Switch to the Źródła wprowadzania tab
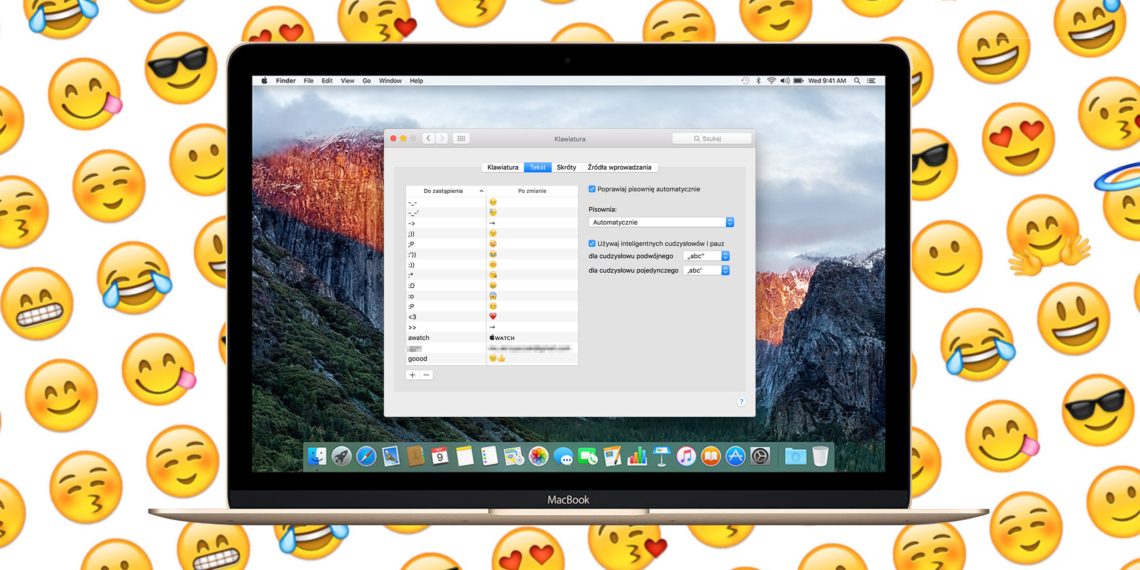This screenshot has height=570, width=1140. tap(619, 167)
